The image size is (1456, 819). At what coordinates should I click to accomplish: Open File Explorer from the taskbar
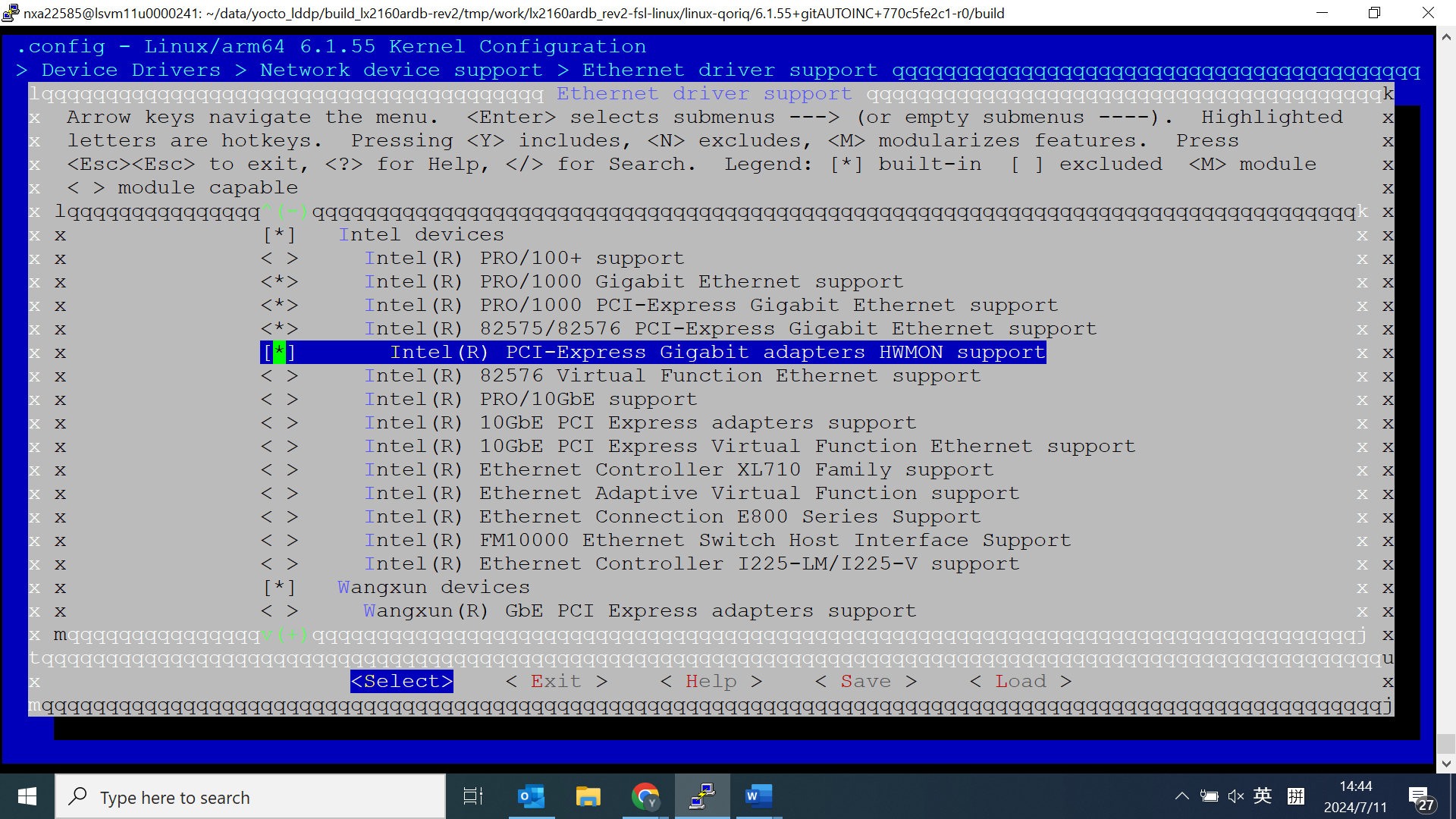pos(588,796)
